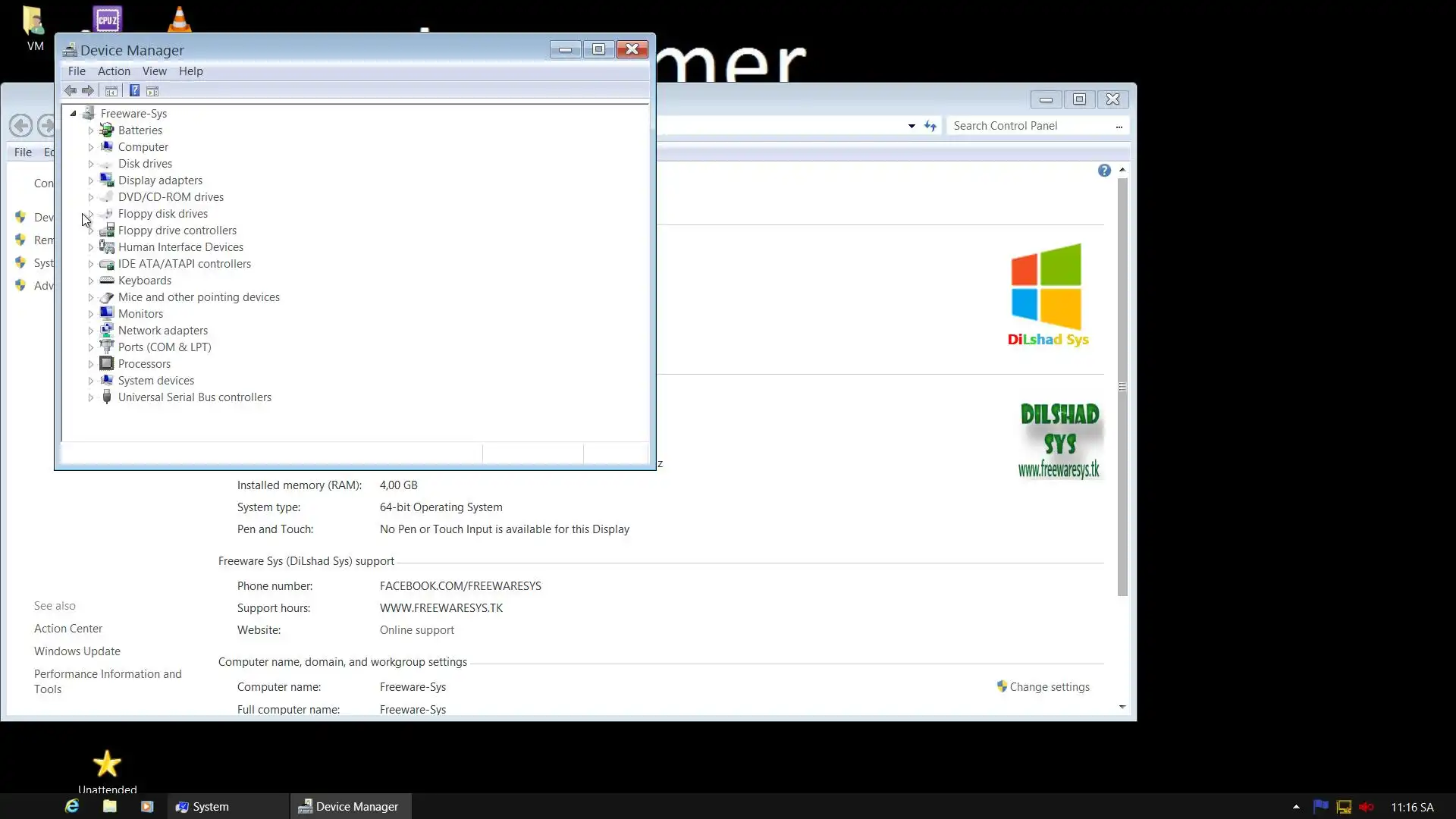
Task: Click the Action Center flag tray icon
Action: (x=1320, y=807)
